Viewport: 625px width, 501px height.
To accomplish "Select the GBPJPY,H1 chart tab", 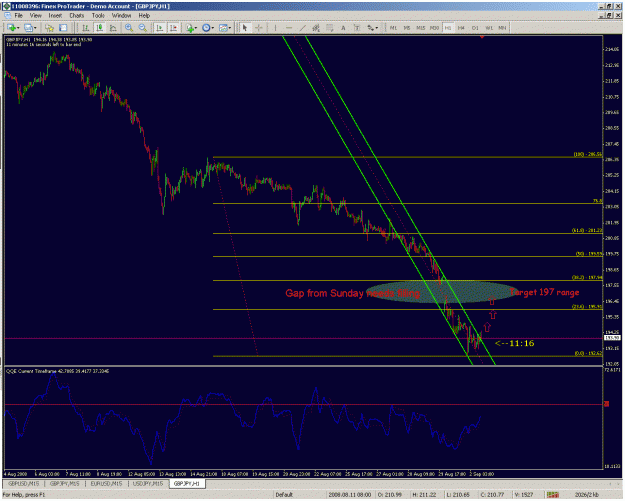I will coord(187,484).
